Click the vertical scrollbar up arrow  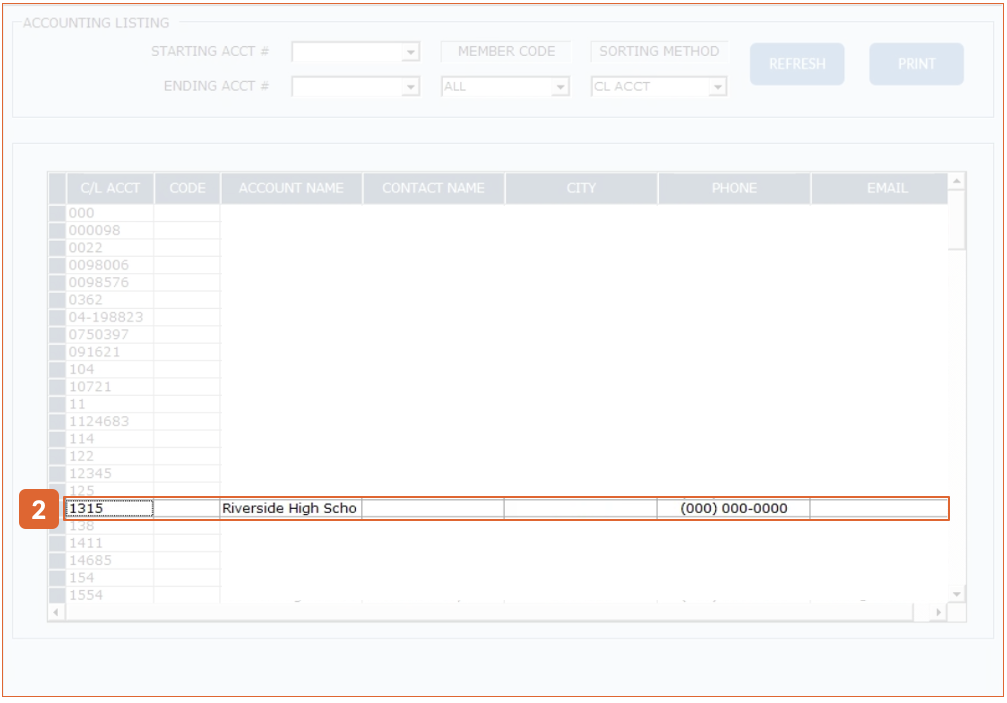(956, 181)
